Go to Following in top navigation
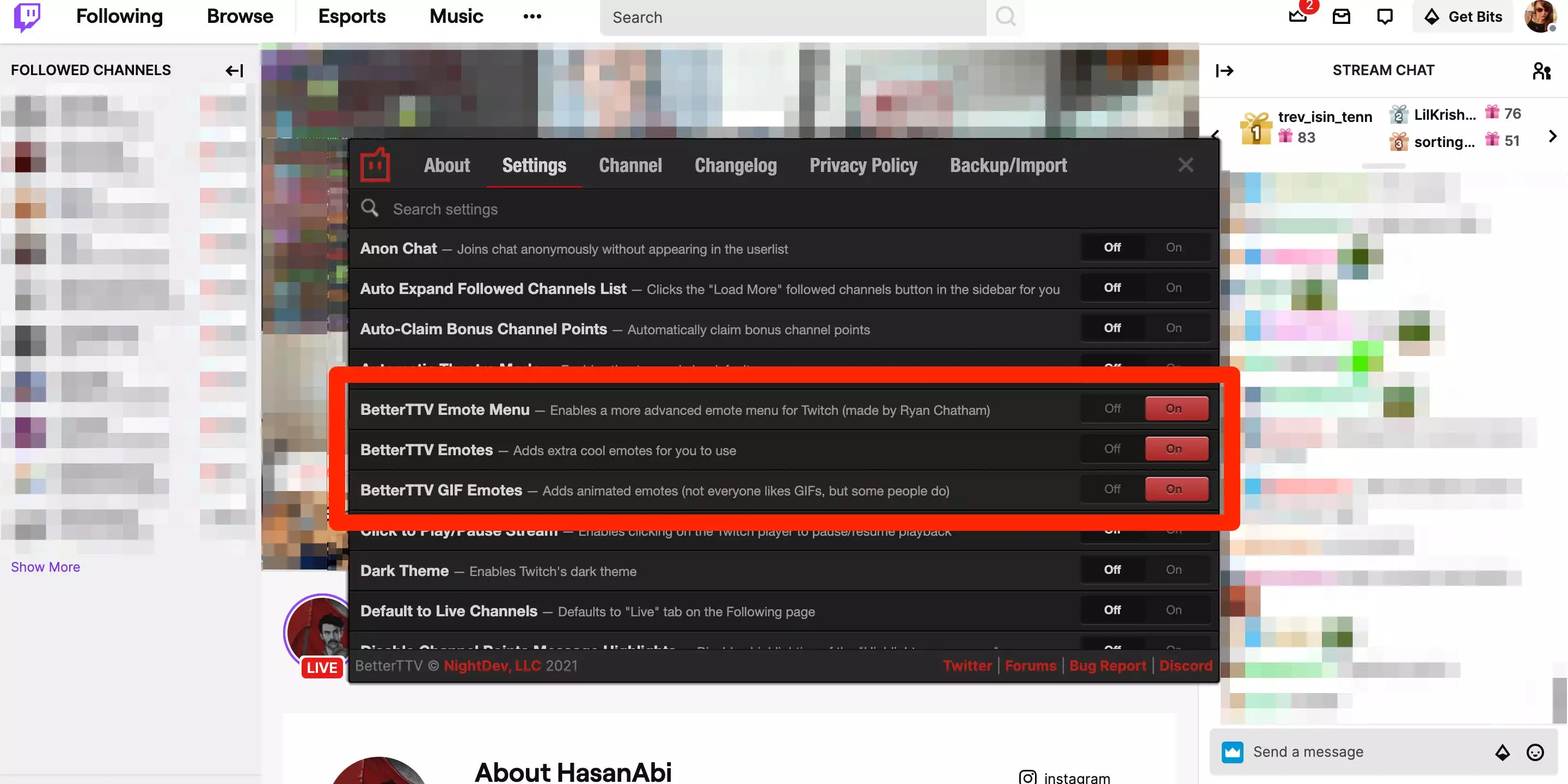1568x784 pixels. point(119,16)
